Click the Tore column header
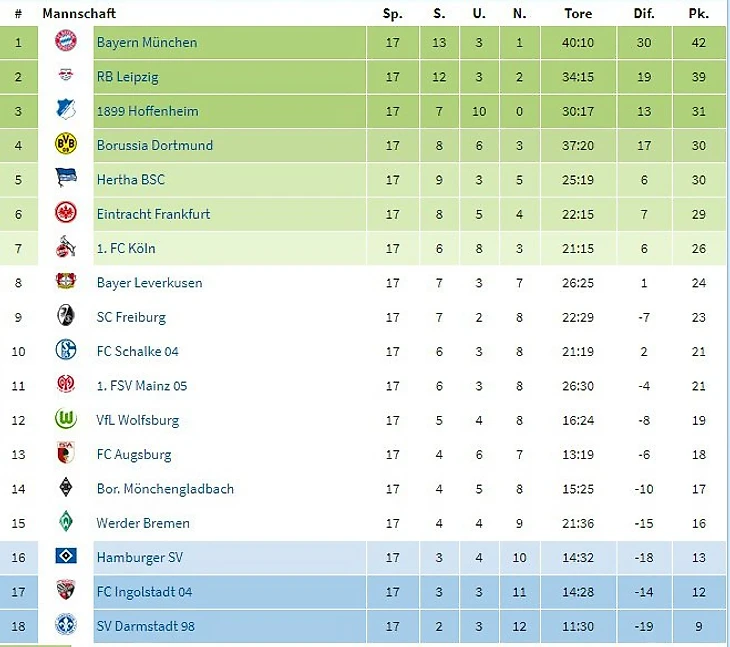Image resolution: width=730 pixels, height=647 pixels. pos(578,14)
